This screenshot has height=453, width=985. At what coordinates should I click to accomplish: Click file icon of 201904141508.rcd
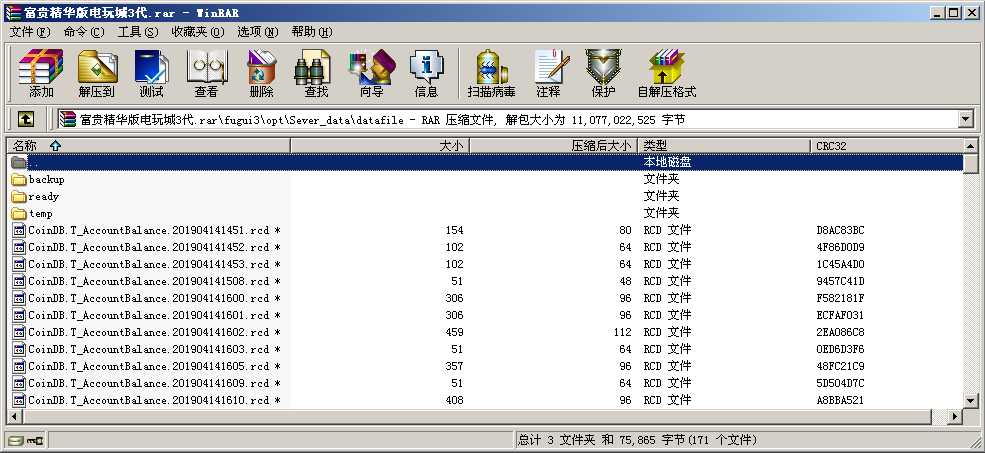[19, 281]
